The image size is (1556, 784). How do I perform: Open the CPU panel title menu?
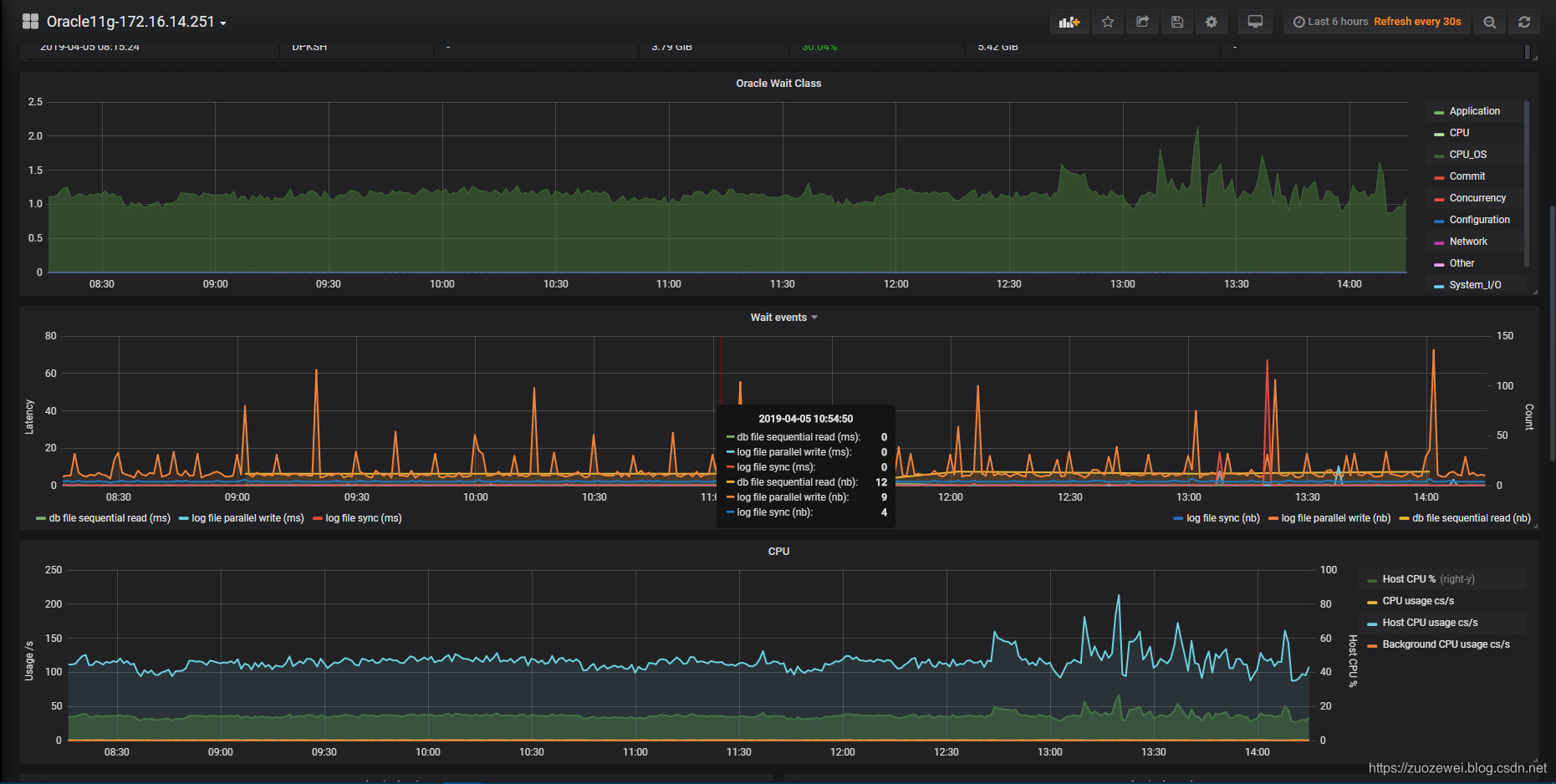(x=778, y=552)
